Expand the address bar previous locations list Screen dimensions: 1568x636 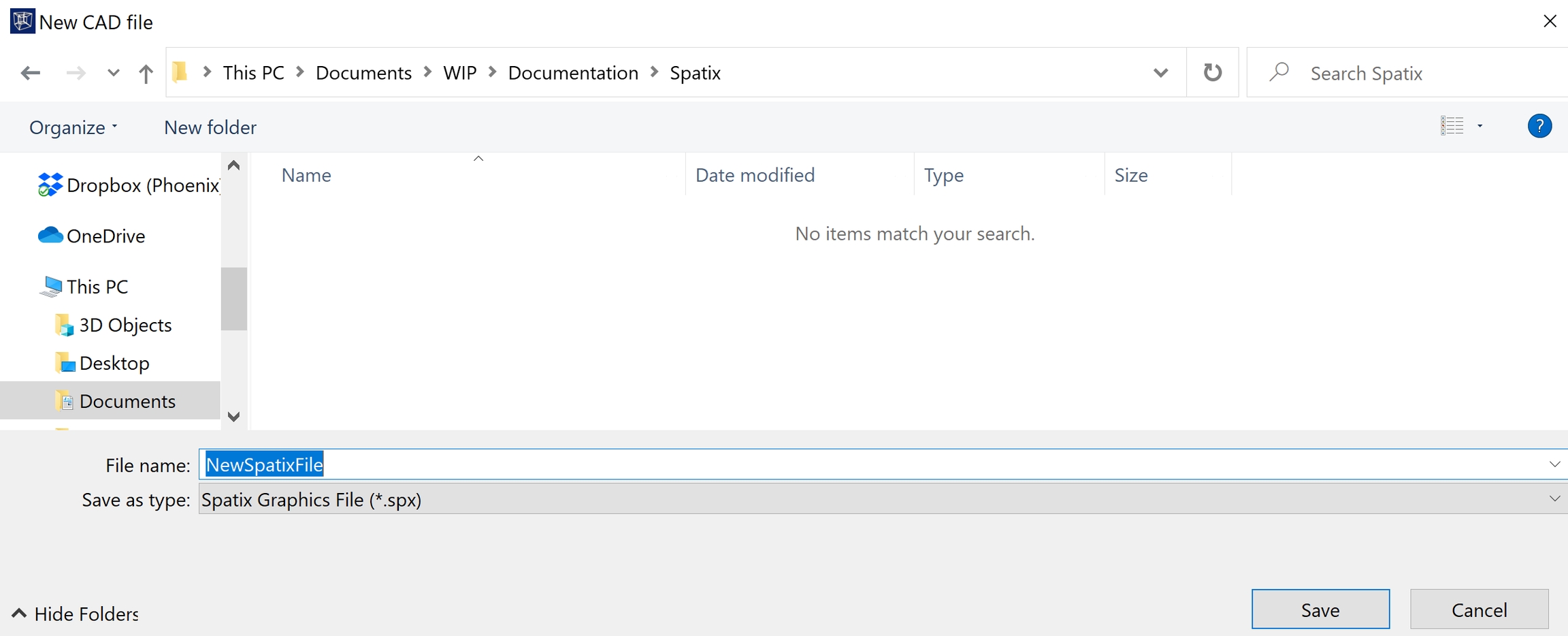(x=1160, y=73)
